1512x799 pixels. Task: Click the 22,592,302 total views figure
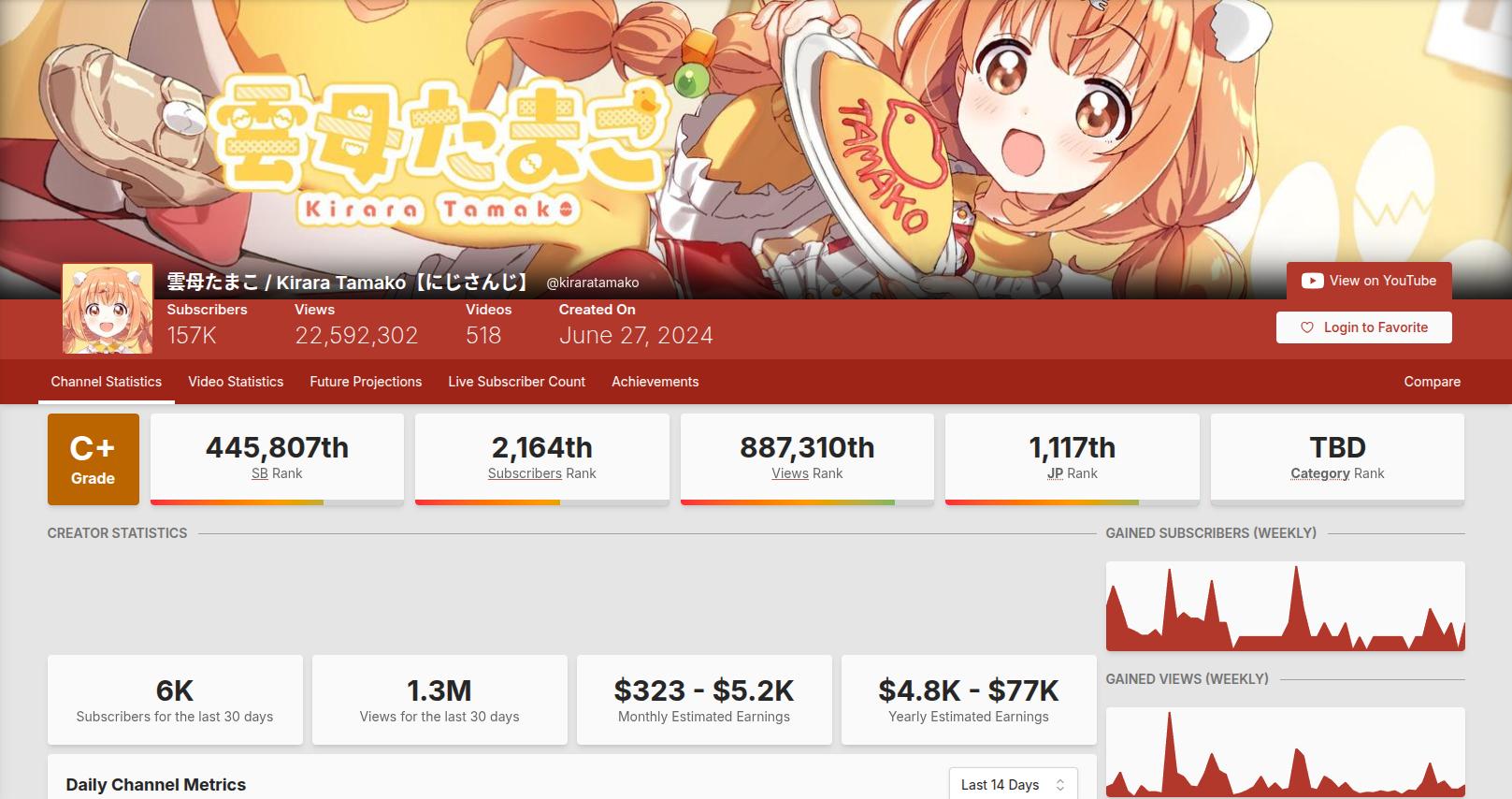(x=356, y=335)
